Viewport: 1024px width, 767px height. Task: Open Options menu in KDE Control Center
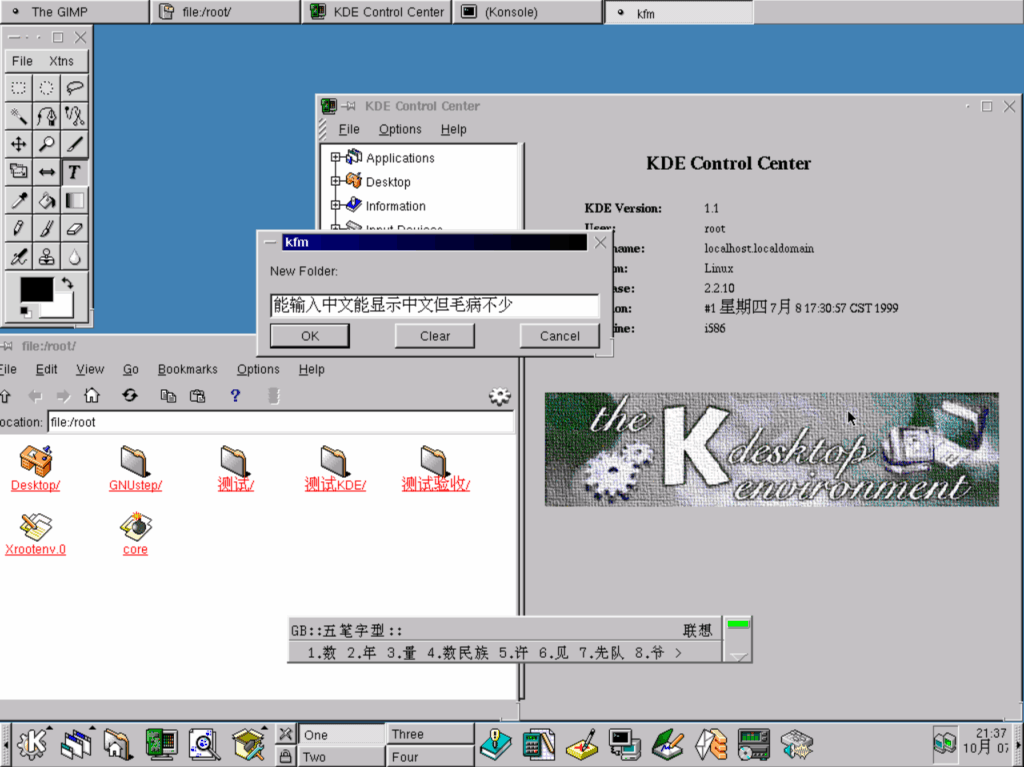click(400, 129)
